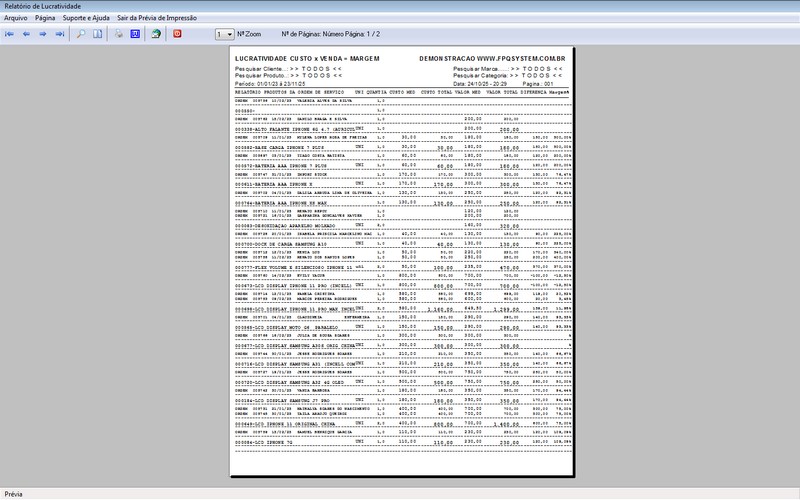
Task: Click the page layout view icon
Action: point(98,34)
